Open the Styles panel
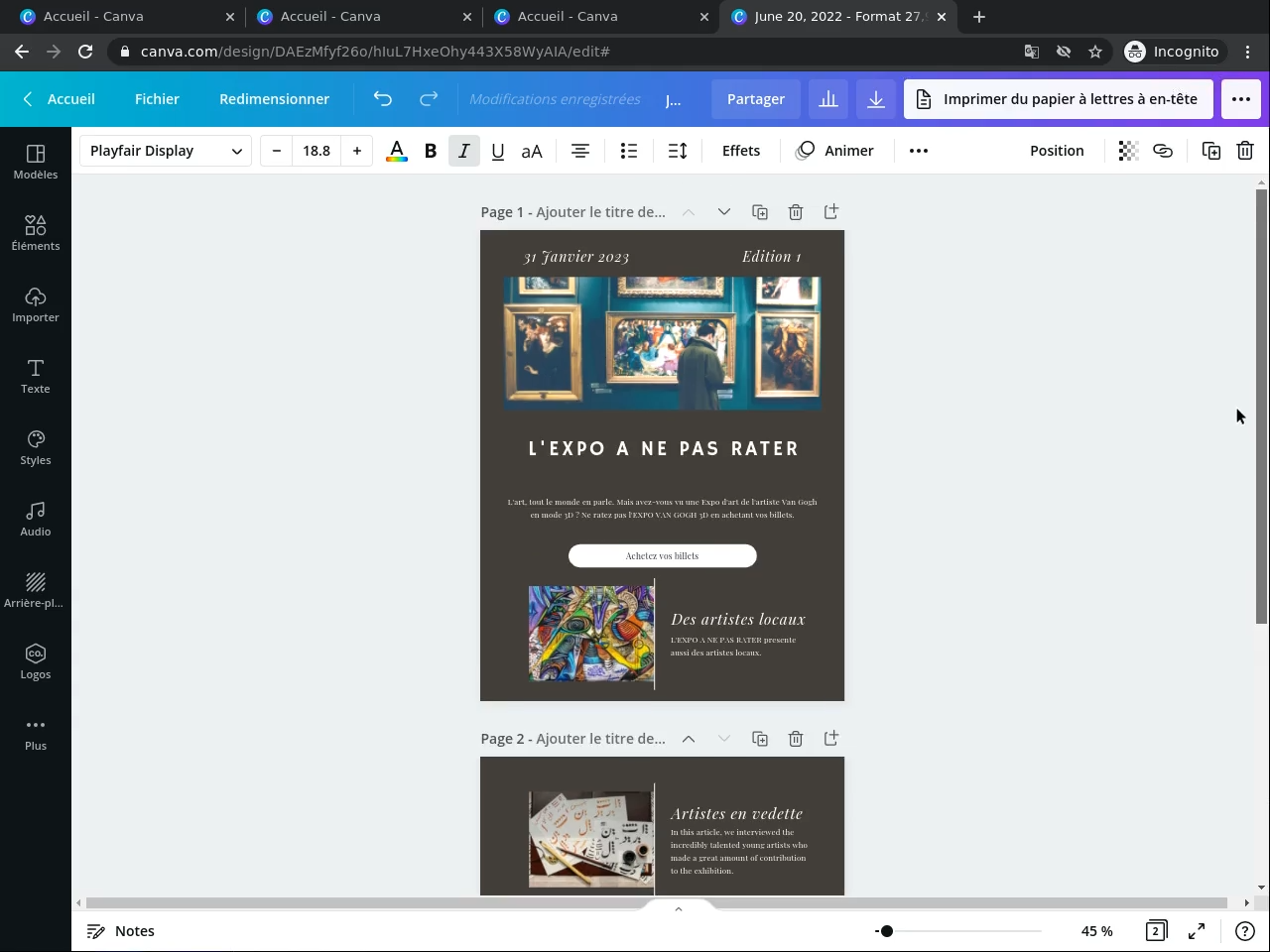The height and width of the screenshot is (952, 1270). tap(36, 447)
